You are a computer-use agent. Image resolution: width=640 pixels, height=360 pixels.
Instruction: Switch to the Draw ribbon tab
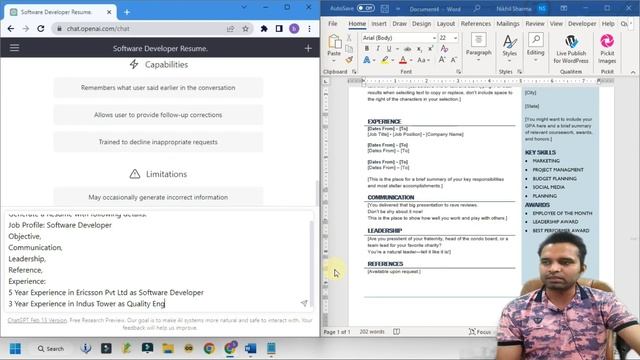(x=399, y=24)
